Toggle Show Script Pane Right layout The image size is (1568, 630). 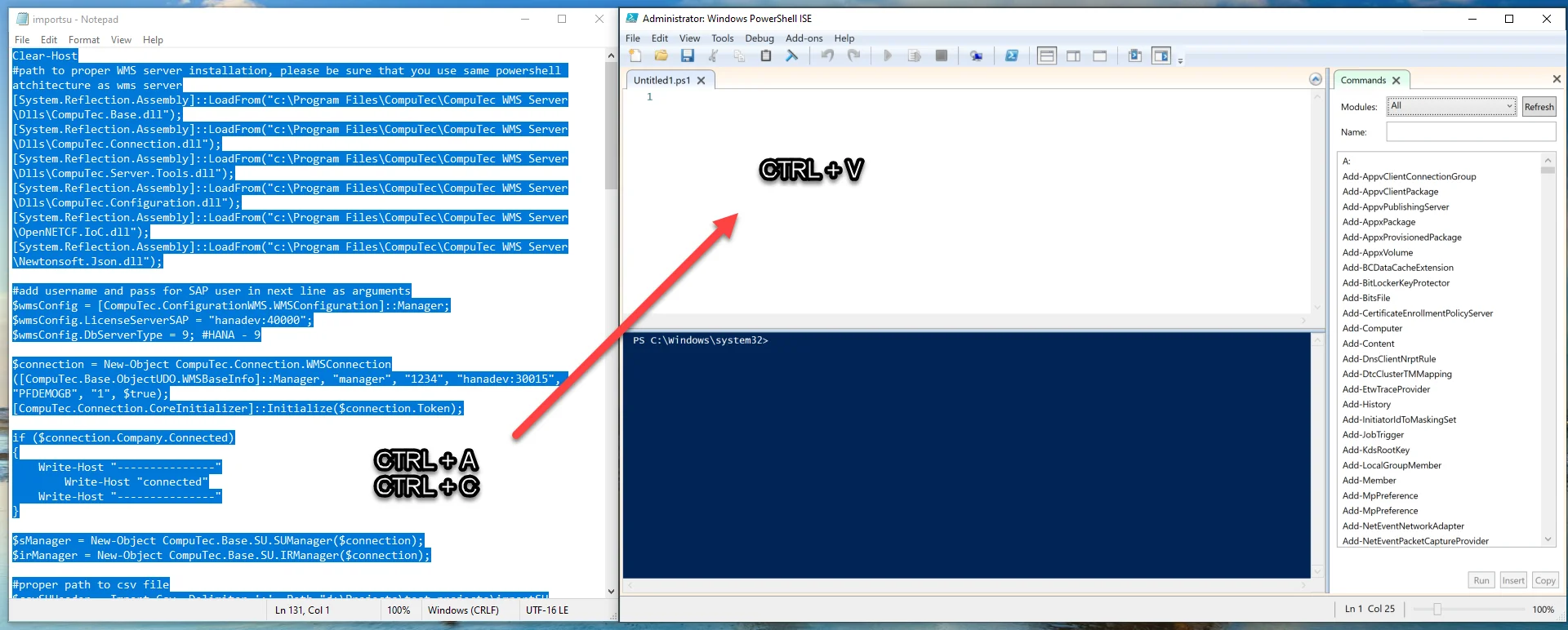[1073, 55]
